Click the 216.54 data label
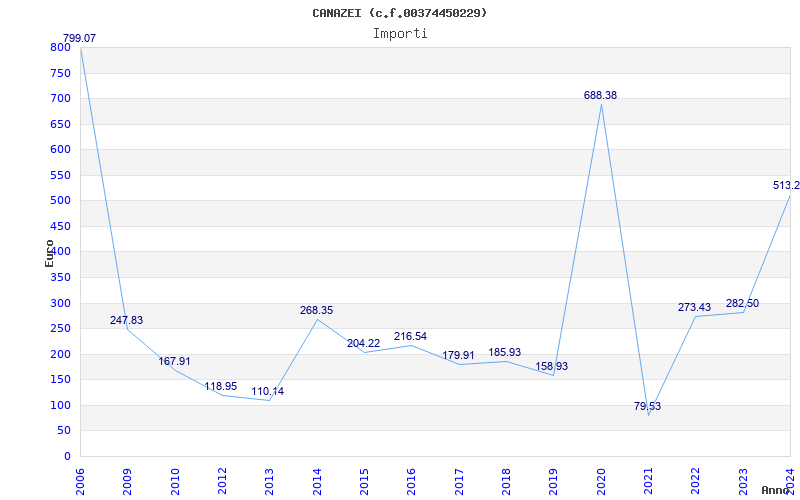Screen dimensions: 800x500 [x=410, y=336]
